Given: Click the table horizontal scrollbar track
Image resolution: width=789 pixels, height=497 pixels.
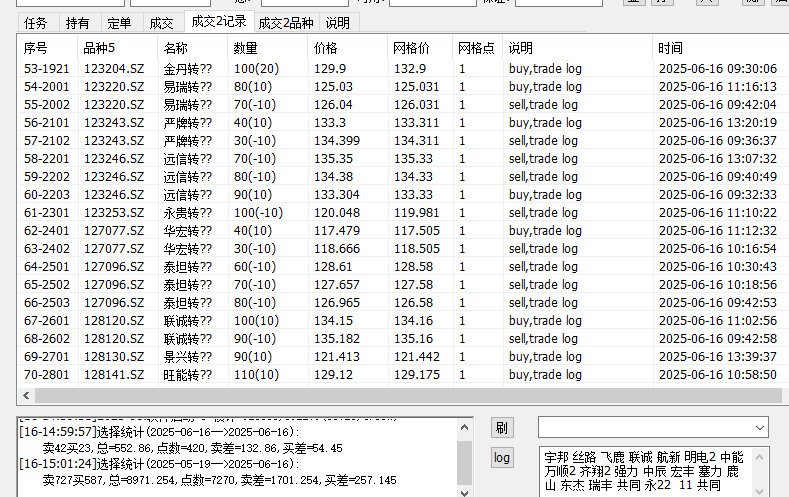Looking at the screenshot, I should tap(408, 395).
